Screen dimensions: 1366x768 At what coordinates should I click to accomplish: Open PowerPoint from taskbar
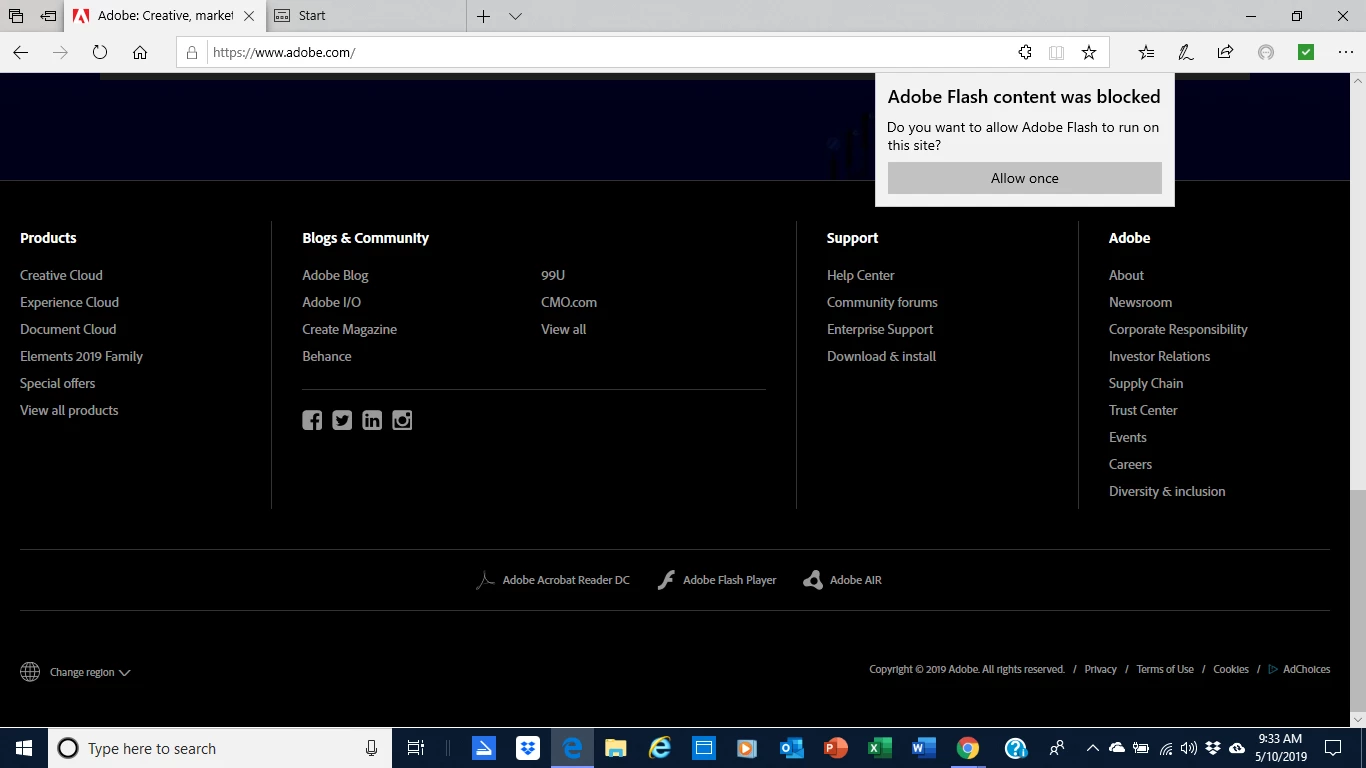coord(836,748)
